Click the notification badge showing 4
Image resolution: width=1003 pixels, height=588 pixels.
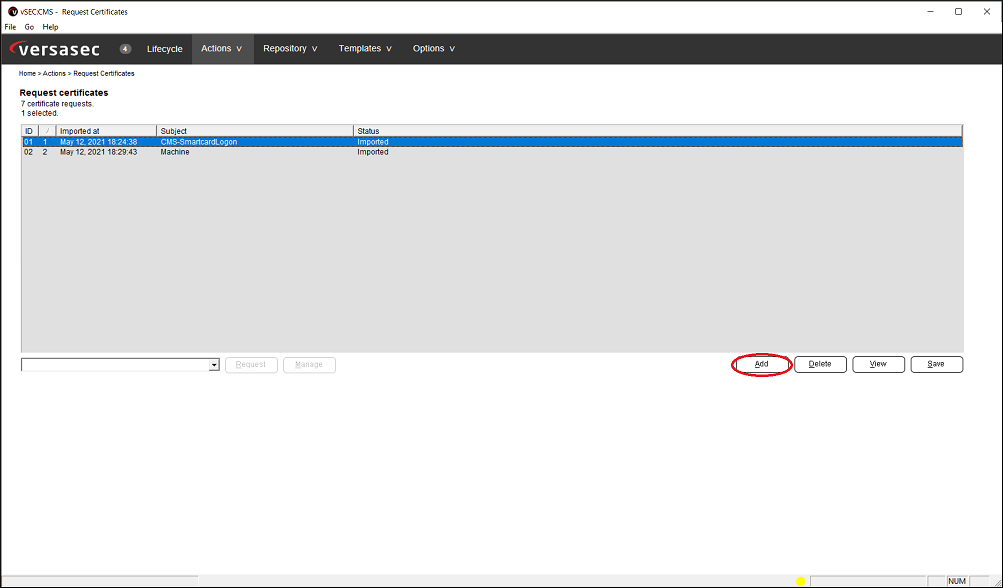pyautogui.click(x=125, y=48)
